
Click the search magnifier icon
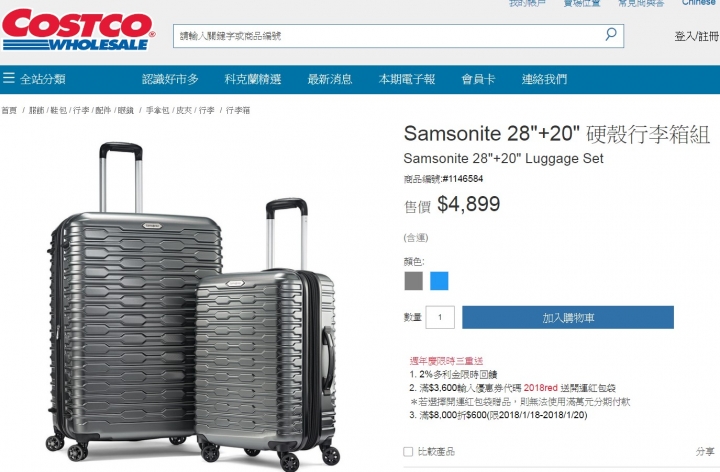click(x=611, y=34)
